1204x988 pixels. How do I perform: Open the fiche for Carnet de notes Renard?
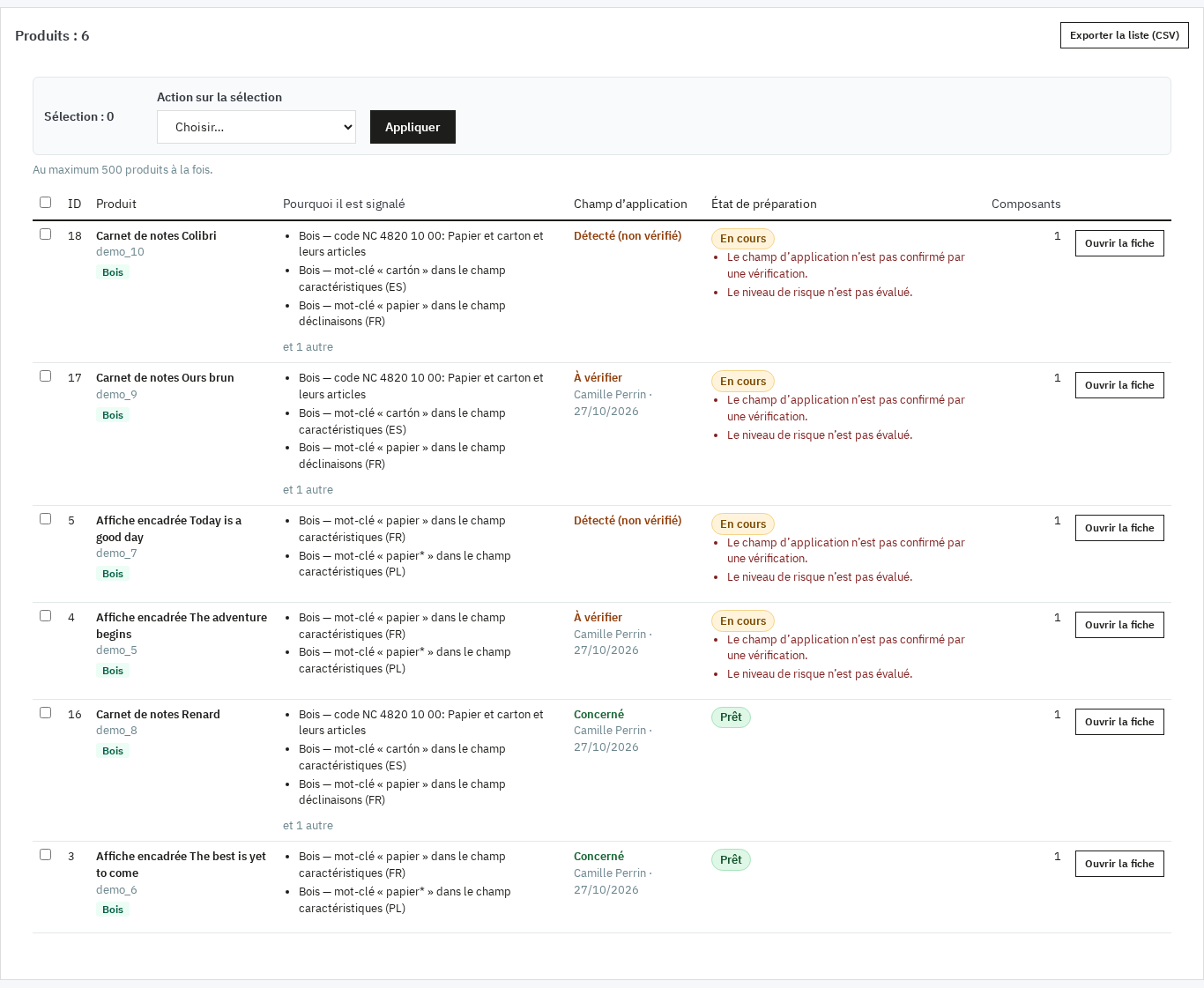click(1119, 722)
